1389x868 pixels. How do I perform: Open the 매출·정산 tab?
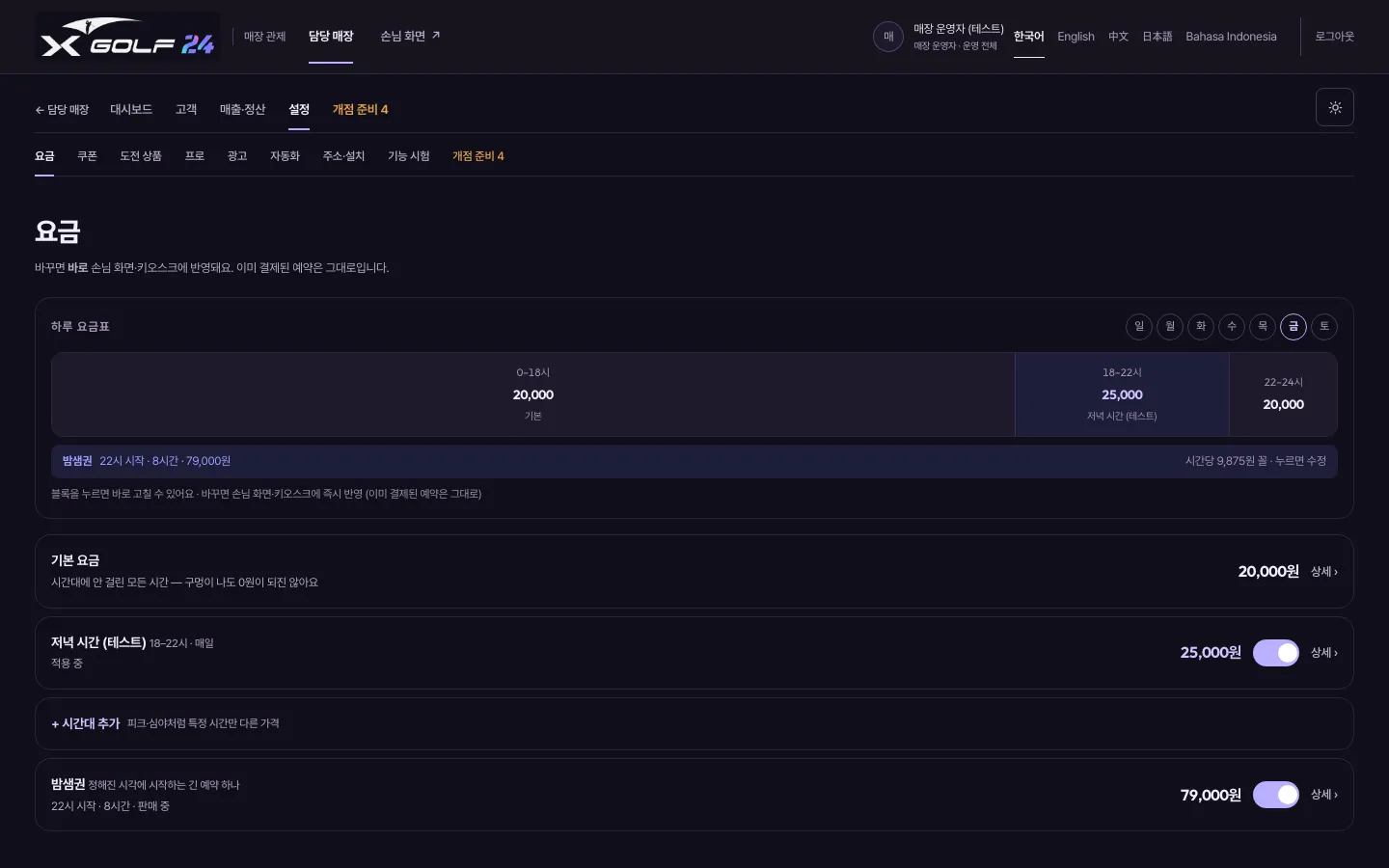click(242, 110)
